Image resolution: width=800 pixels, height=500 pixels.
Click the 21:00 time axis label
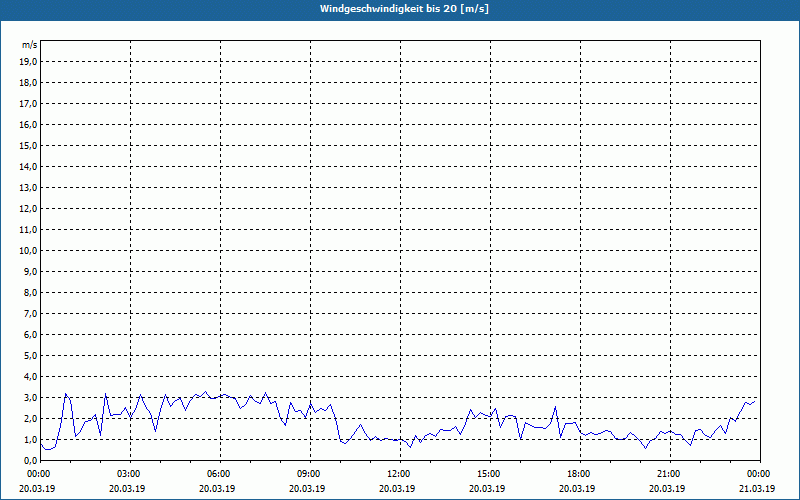668,473
